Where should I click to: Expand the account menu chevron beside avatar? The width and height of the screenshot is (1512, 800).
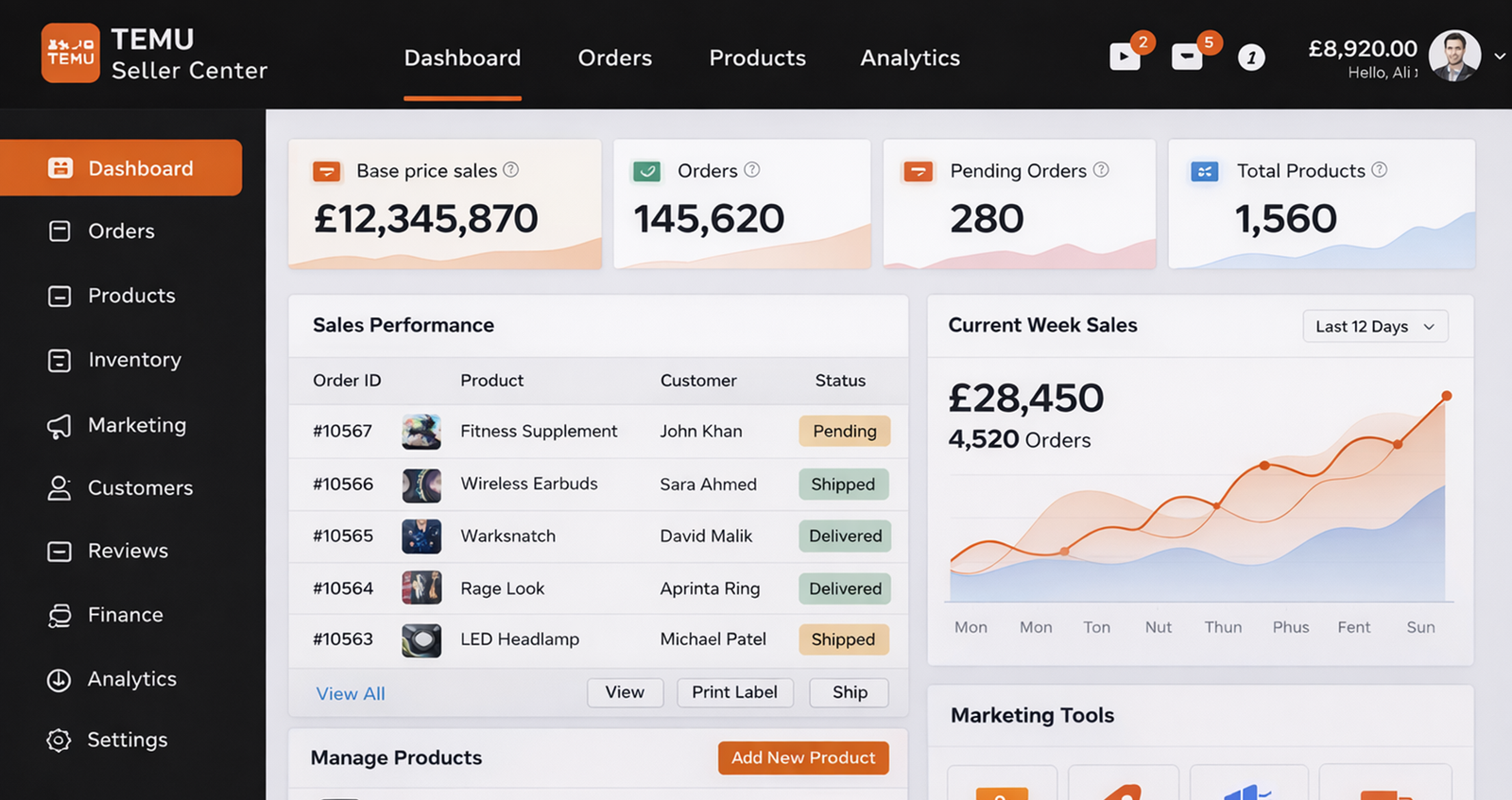tap(1500, 57)
